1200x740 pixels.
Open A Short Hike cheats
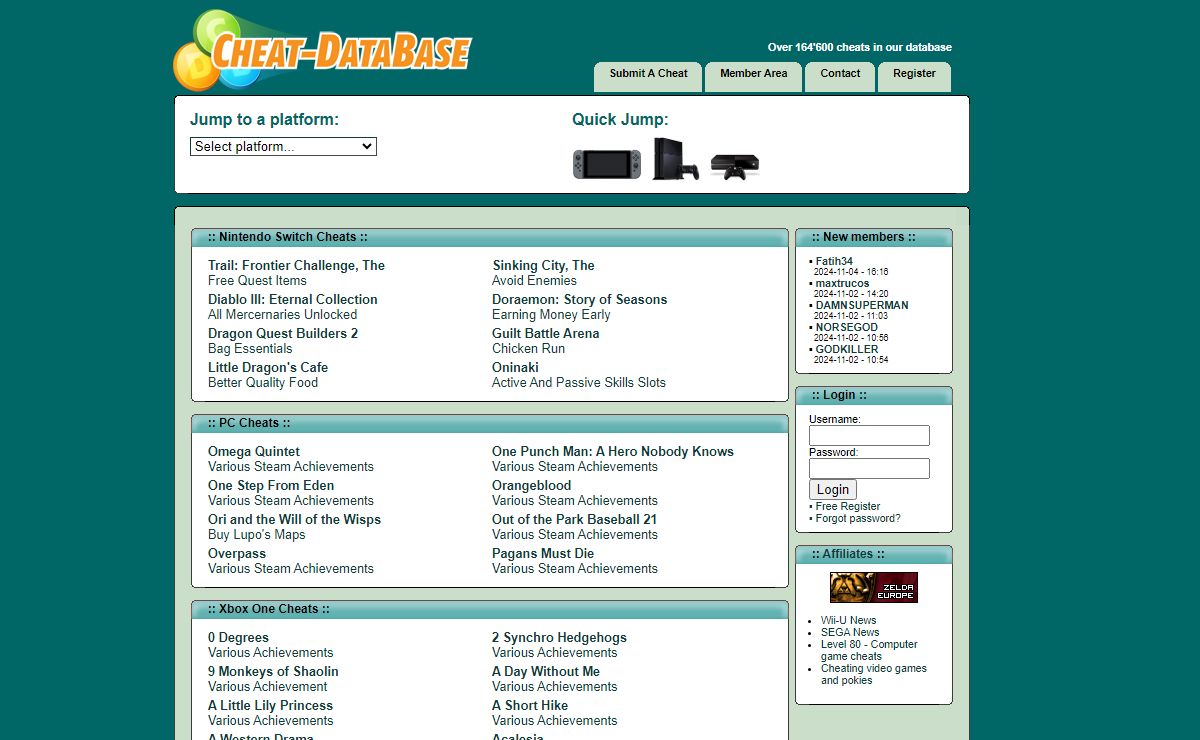(x=530, y=705)
